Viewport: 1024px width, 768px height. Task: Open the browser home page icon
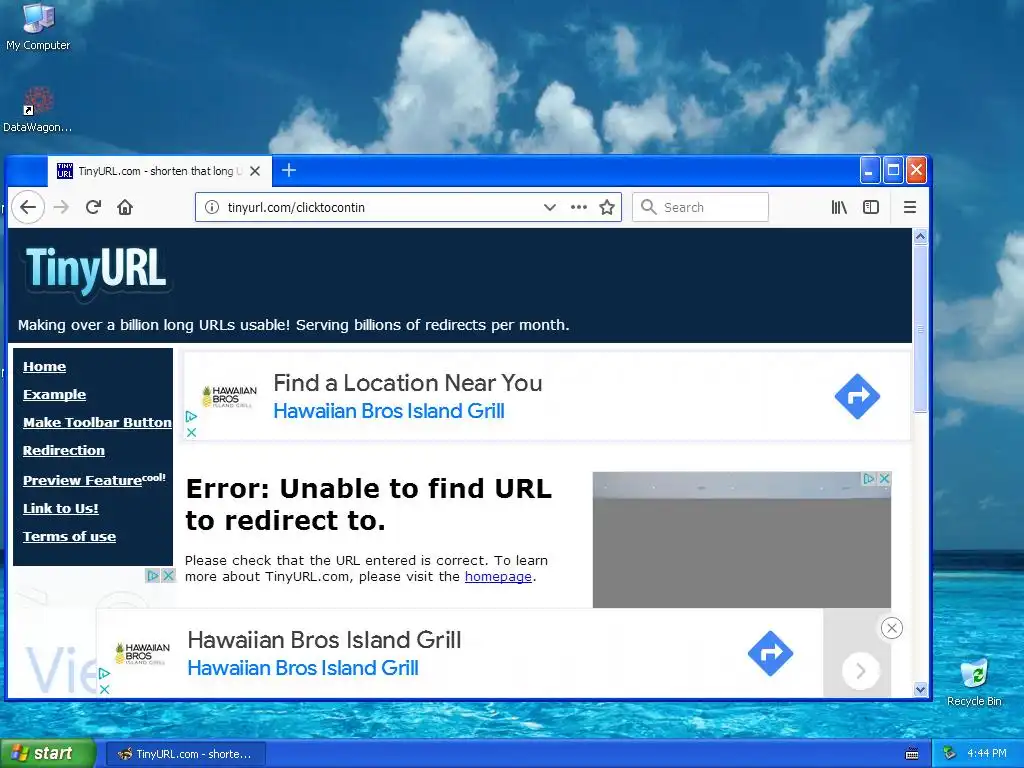pyautogui.click(x=125, y=207)
